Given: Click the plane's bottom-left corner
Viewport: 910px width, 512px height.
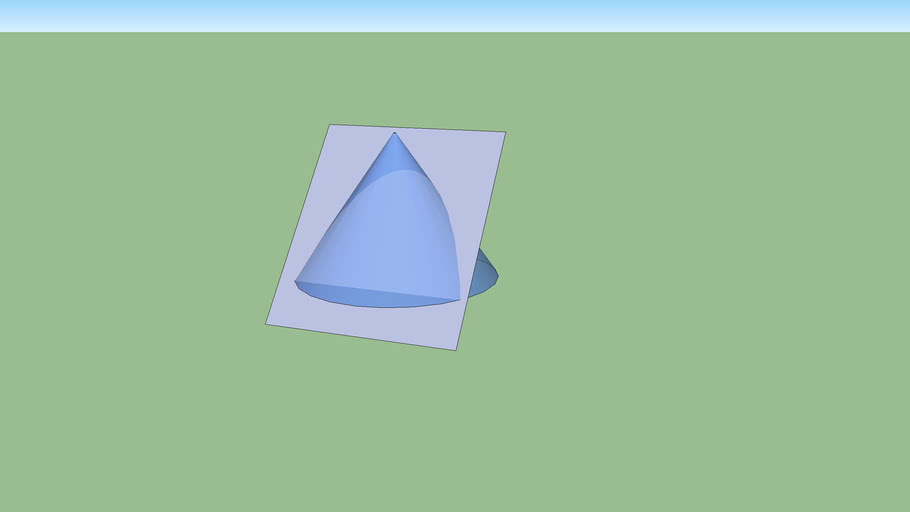Looking at the screenshot, I should 266,324.
